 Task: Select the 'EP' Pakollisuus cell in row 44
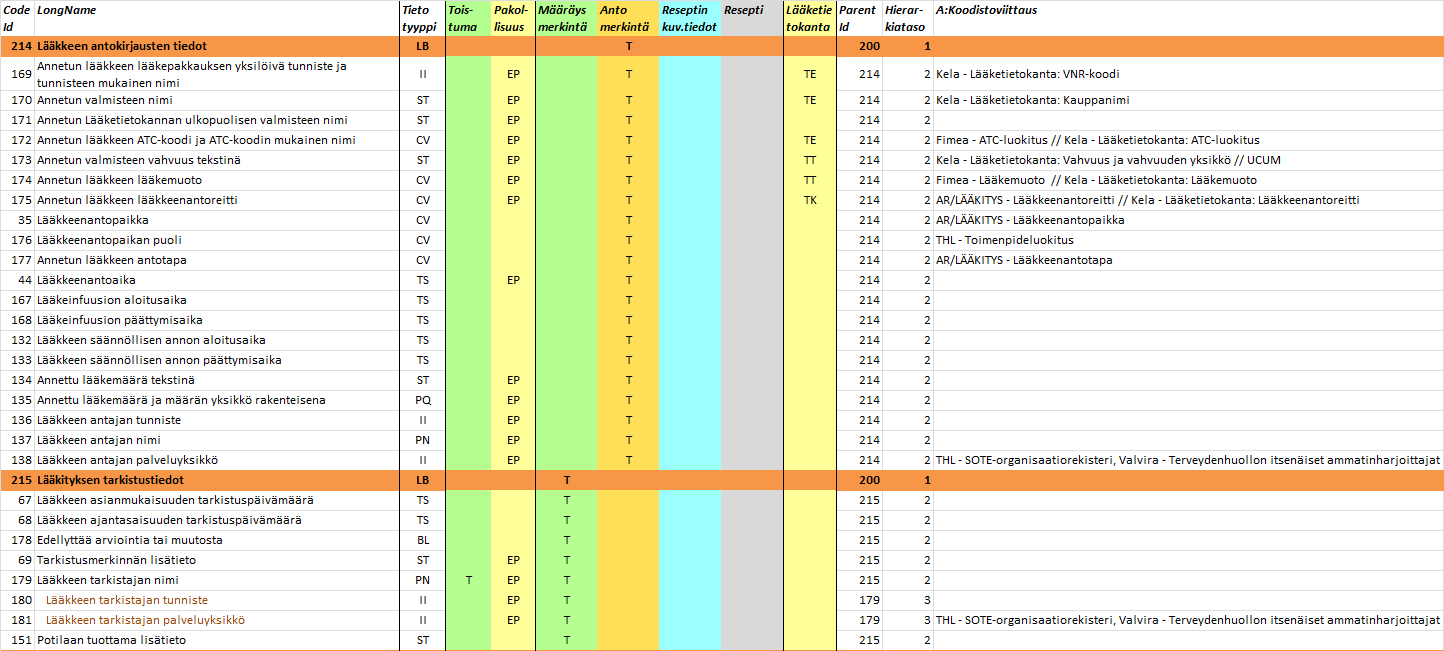tap(513, 280)
